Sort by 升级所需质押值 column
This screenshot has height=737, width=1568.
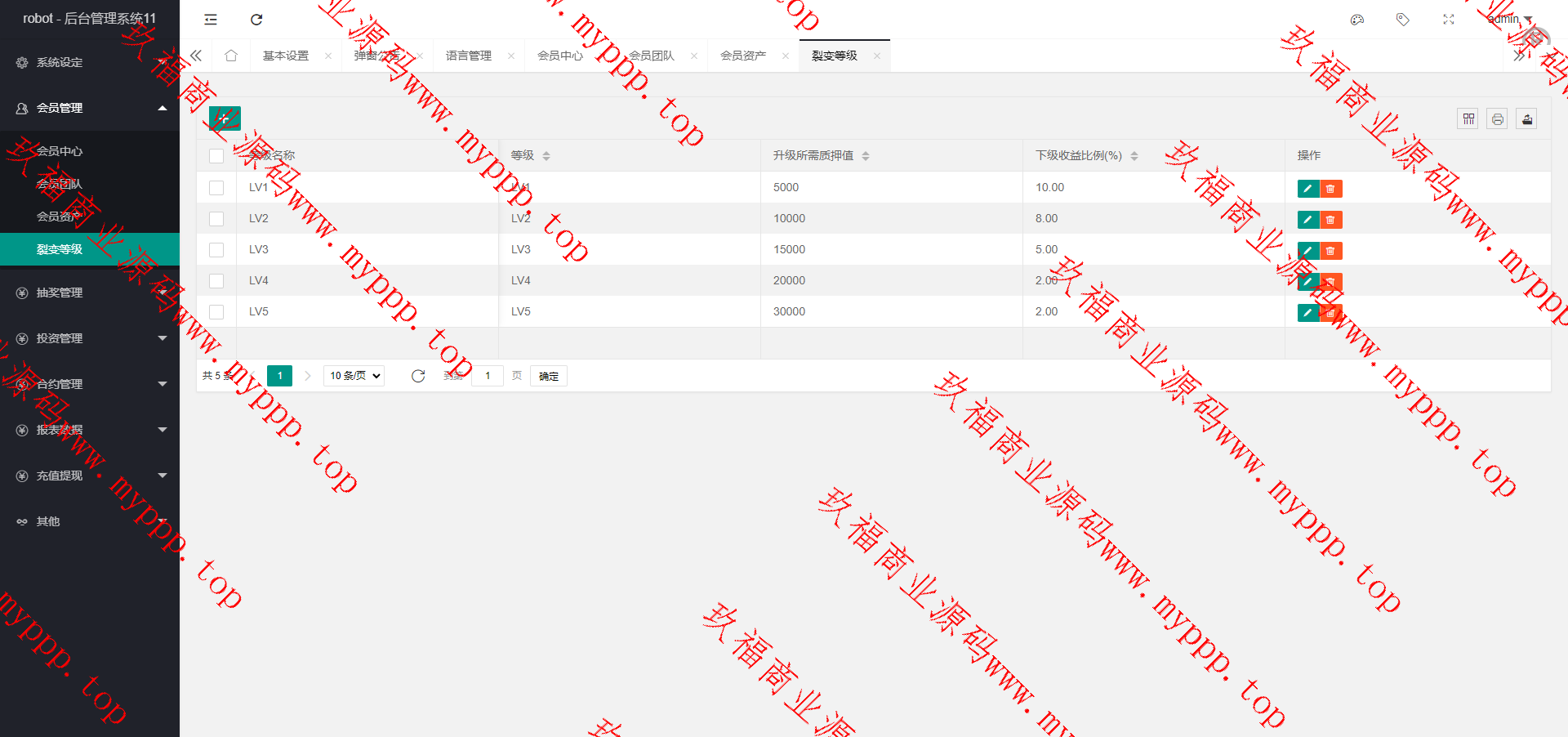click(x=865, y=156)
